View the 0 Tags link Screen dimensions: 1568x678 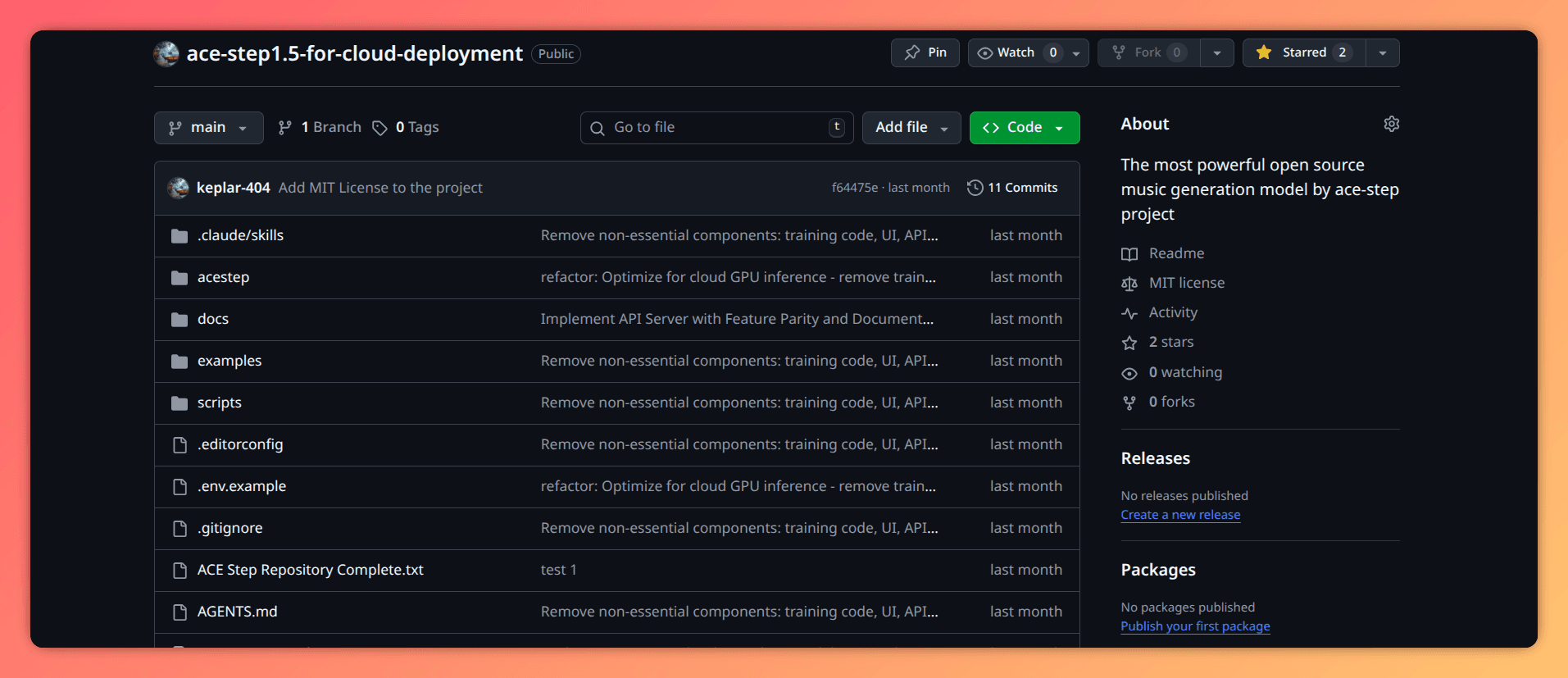[406, 127]
